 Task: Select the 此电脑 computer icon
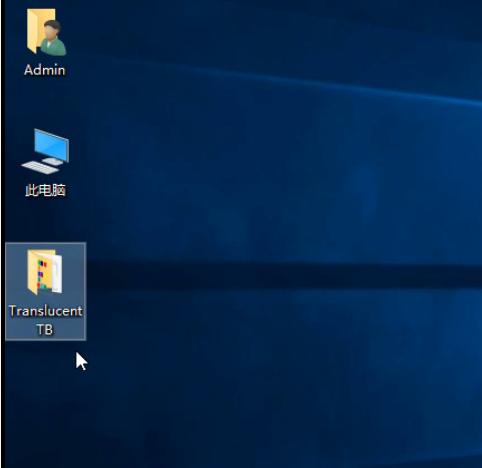45,151
